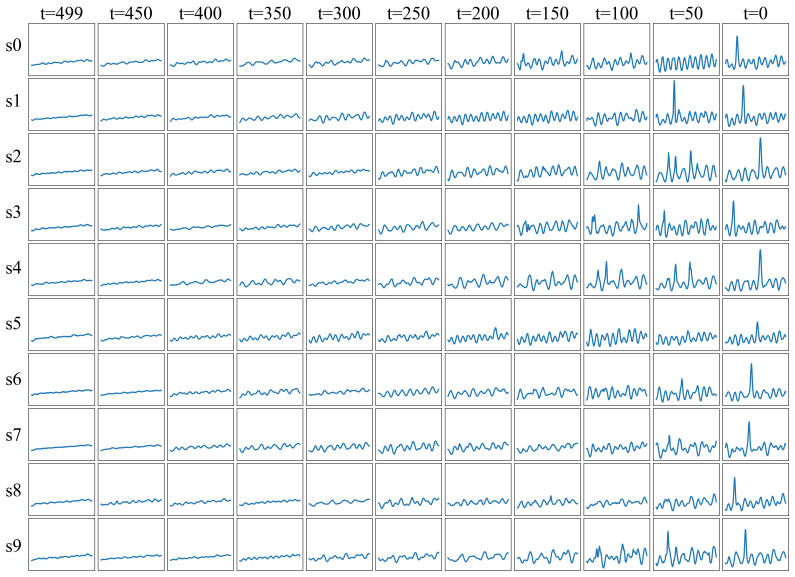The width and height of the screenshot is (795, 577).
Task: Select the s2 plot at t=0
Action: (755, 160)
